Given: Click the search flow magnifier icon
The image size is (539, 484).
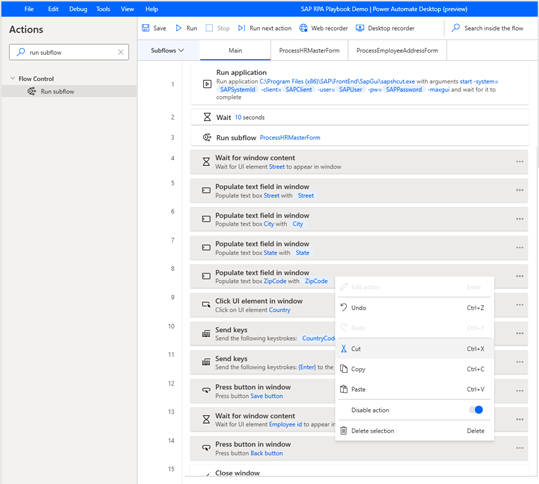Looking at the screenshot, I should pos(456,28).
